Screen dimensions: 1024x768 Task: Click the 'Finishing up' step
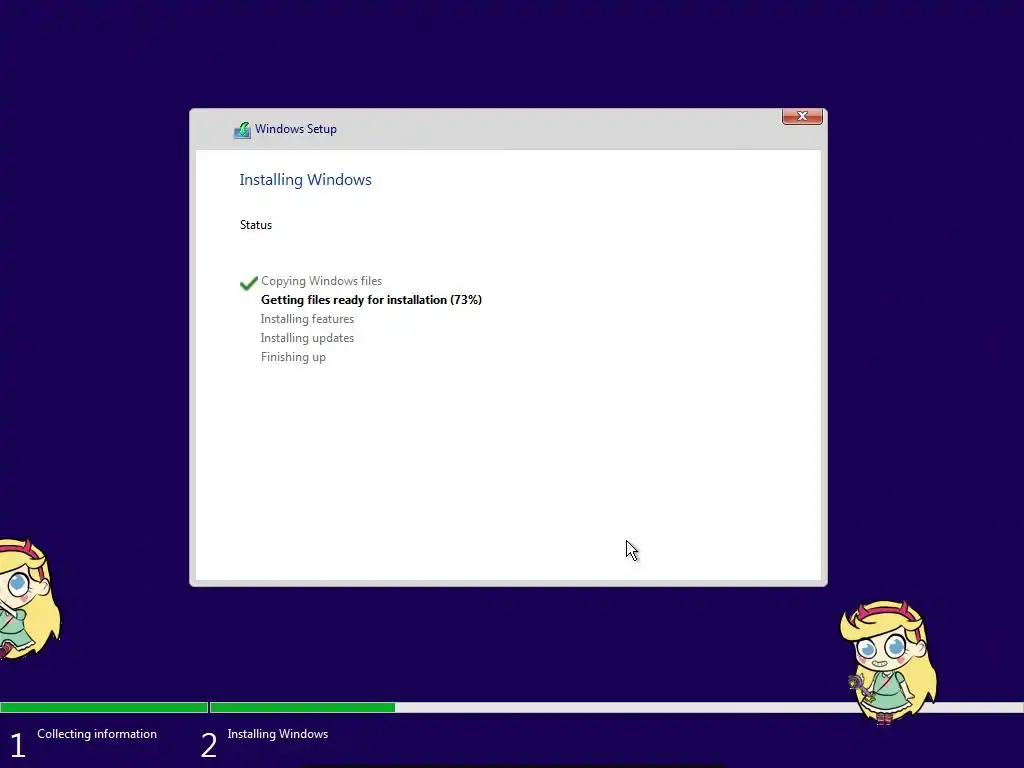point(293,357)
